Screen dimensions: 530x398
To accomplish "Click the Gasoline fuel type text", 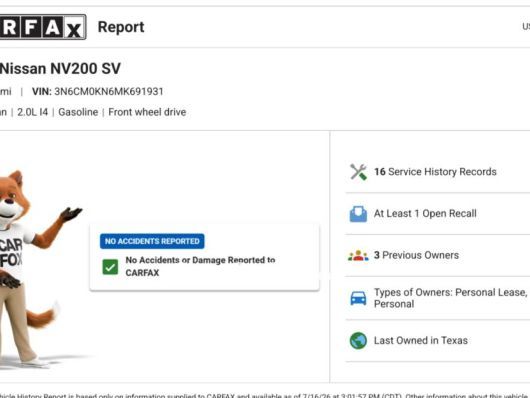I will click(x=78, y=112).
